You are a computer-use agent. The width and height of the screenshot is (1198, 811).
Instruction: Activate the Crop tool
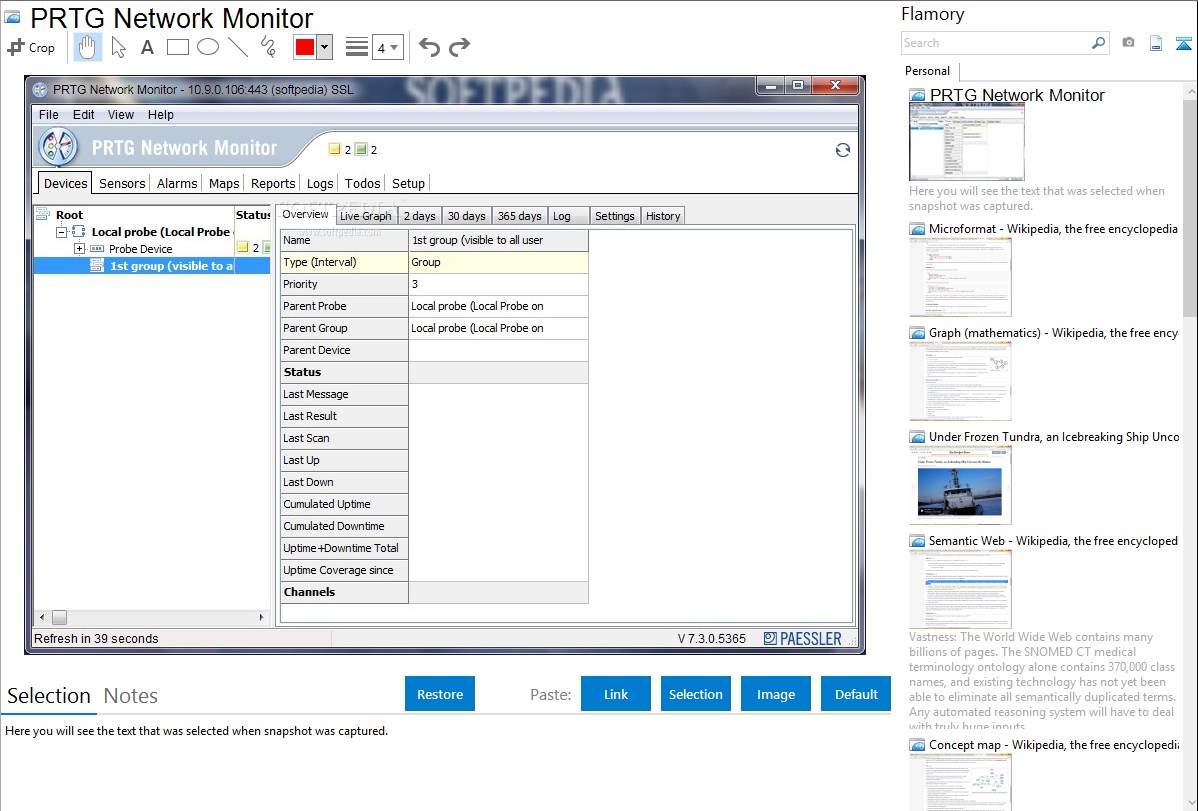pyautogui.click(x=31, y=47)
